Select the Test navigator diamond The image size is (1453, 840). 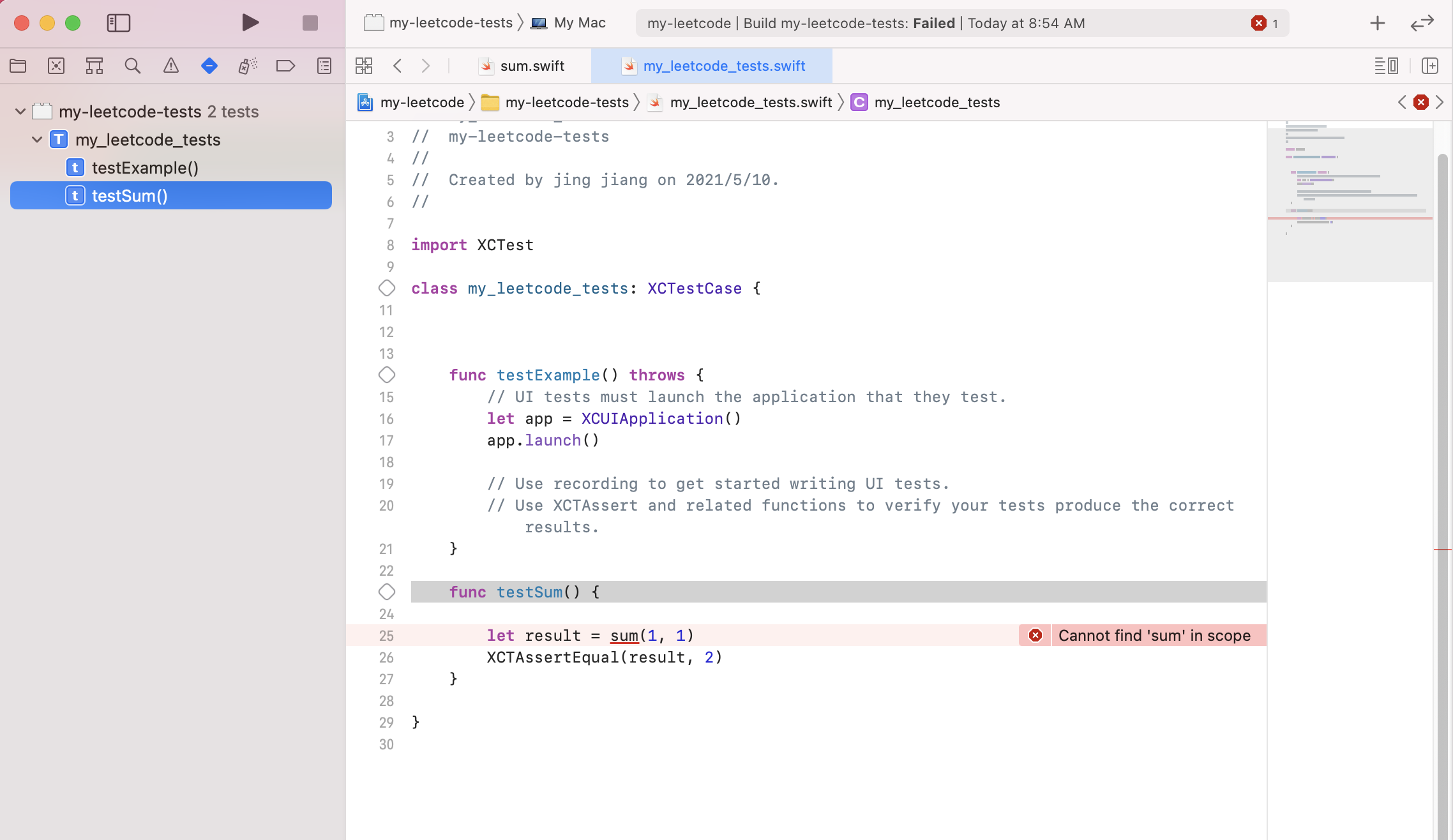pos(209,66)
